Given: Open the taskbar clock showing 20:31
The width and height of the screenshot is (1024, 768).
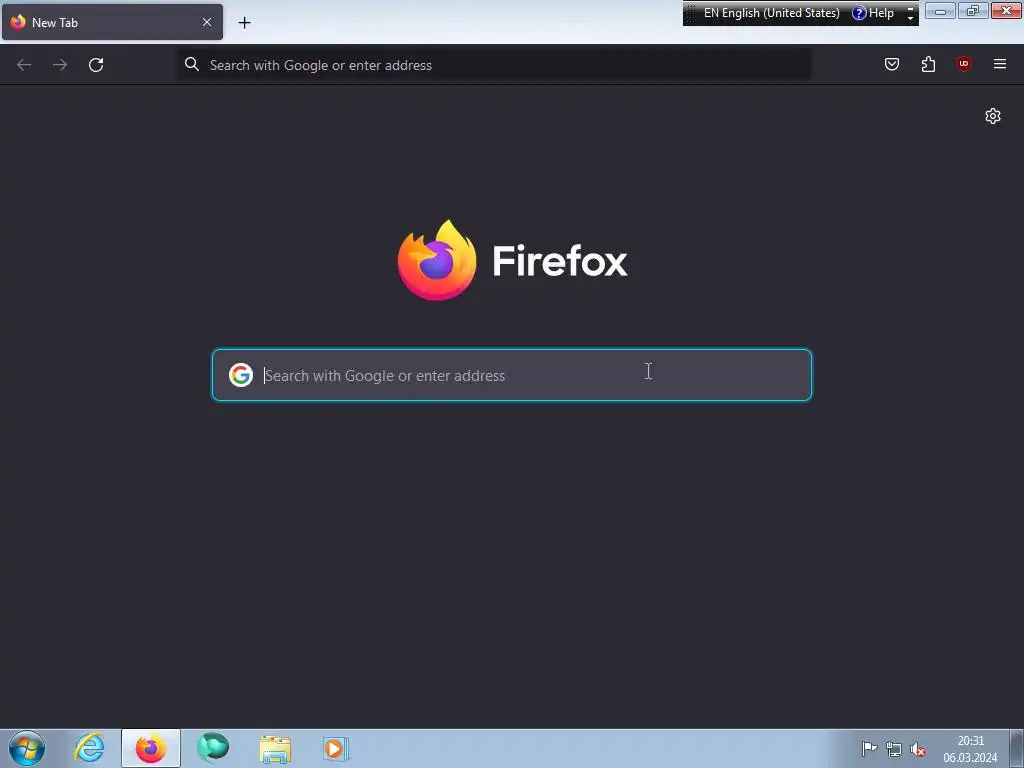Looking at the screenshot, I should (970, 749).
